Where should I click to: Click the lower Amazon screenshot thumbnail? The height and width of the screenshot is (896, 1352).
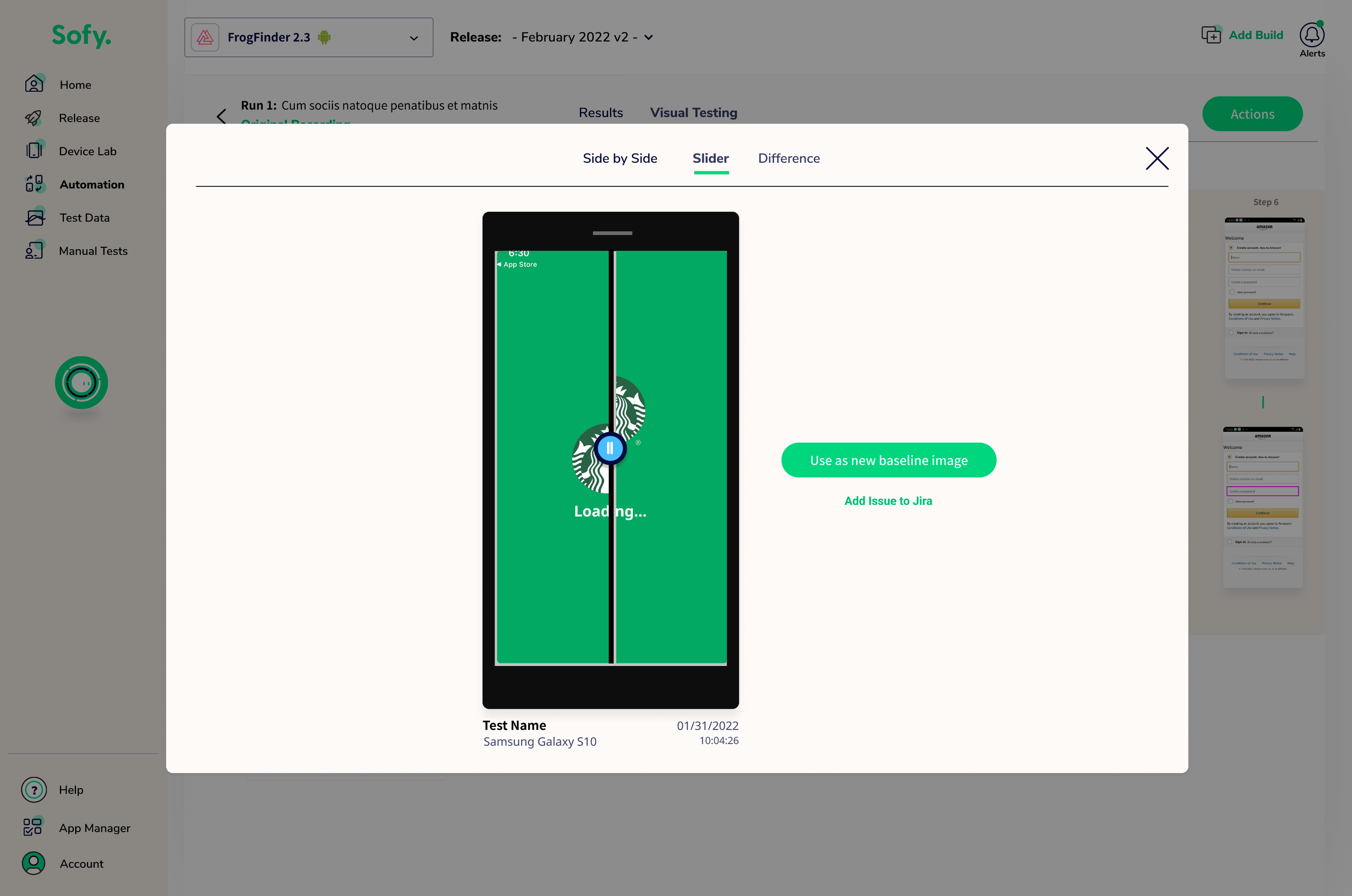[1263, 507]
